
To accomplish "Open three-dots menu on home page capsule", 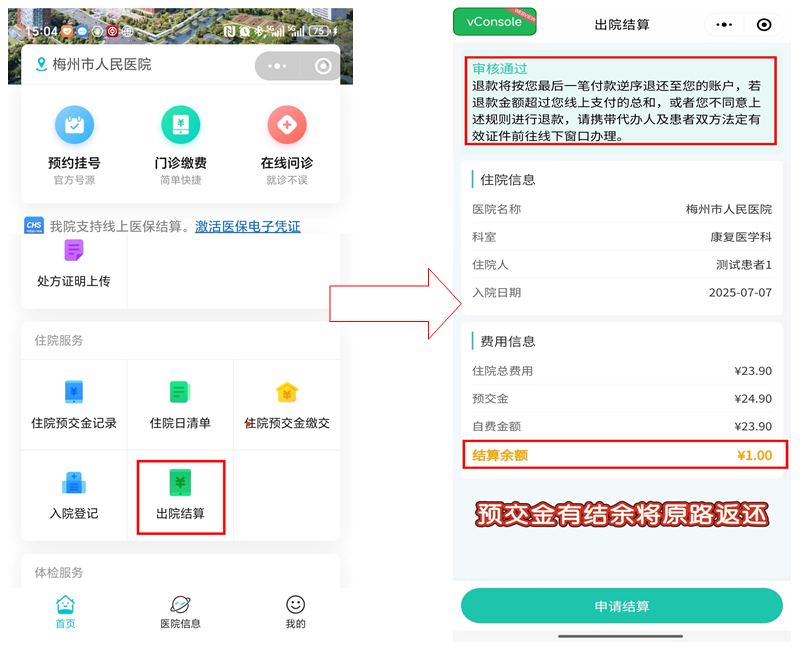I will 278,67.
